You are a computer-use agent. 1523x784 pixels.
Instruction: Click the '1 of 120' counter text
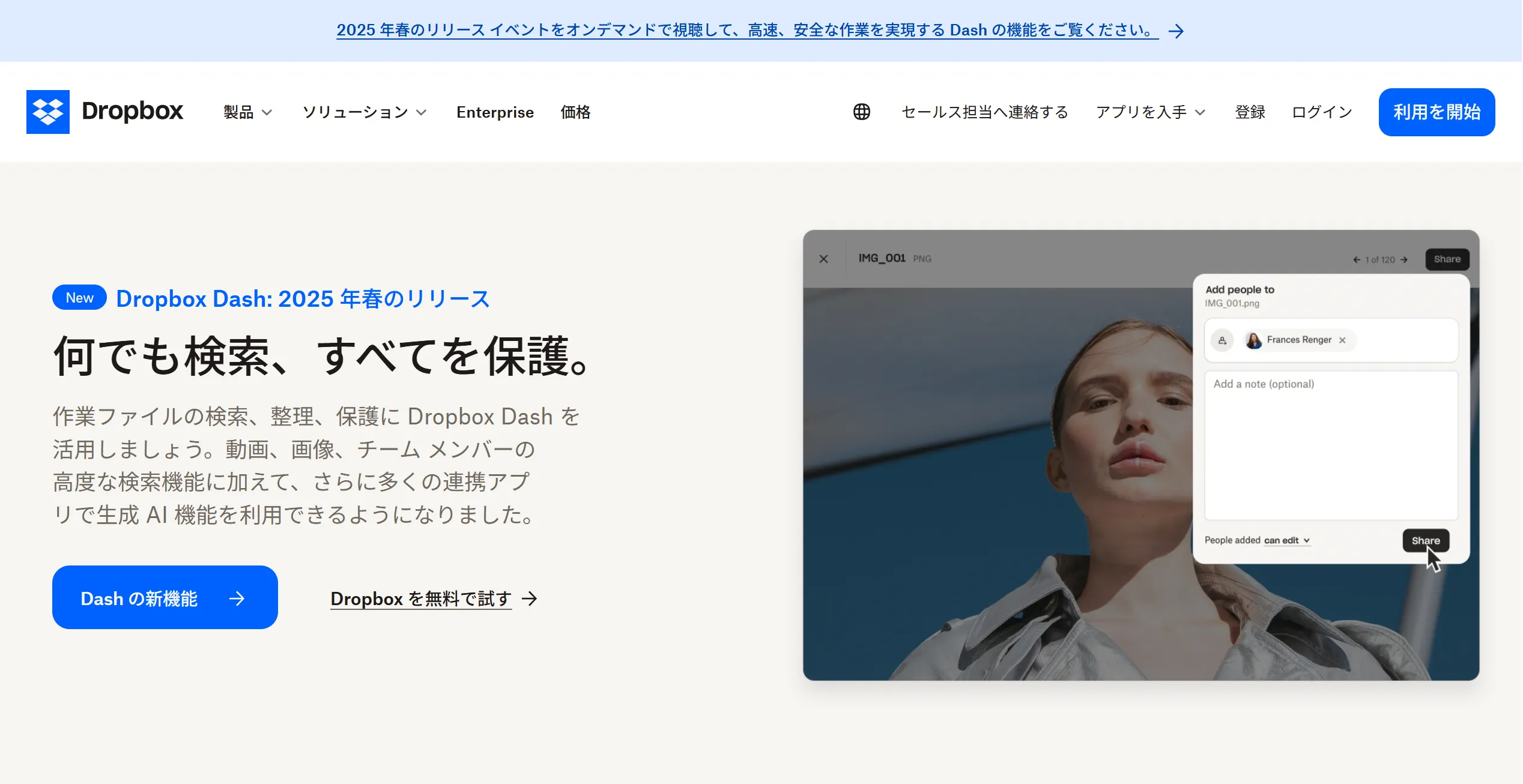[x=1380, y=260]
